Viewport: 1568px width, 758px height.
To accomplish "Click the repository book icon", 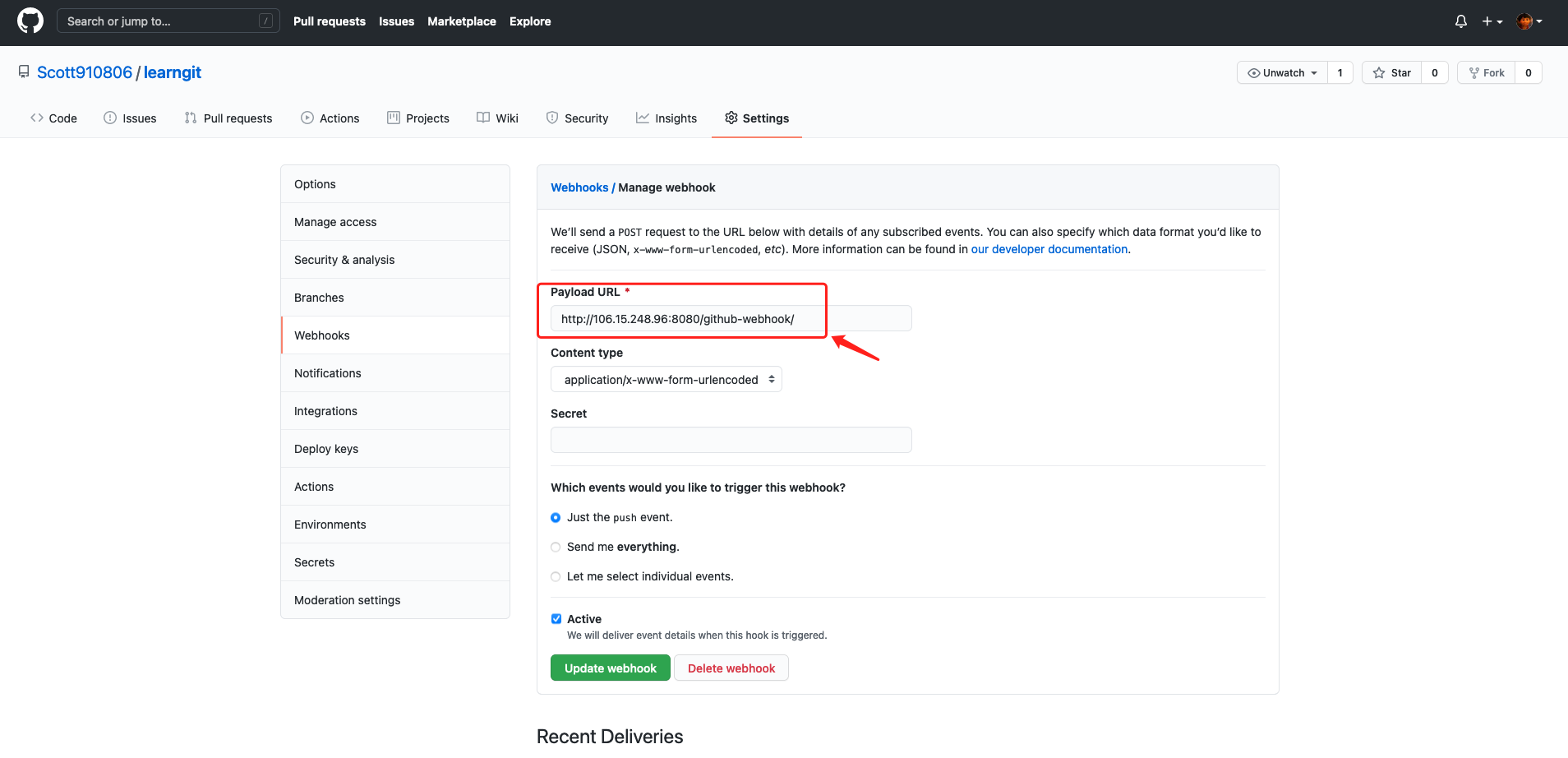I will 24,72.
